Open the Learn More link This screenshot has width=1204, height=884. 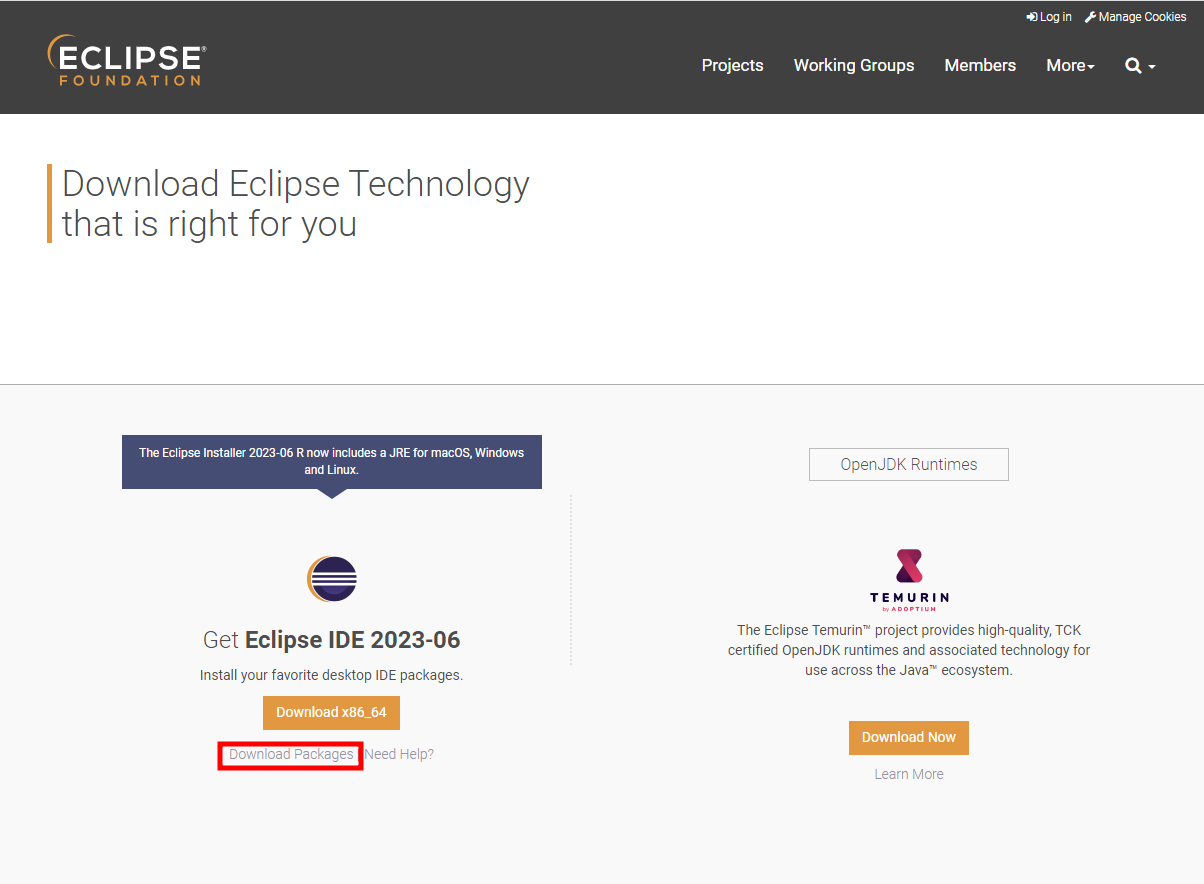[909, 774]
